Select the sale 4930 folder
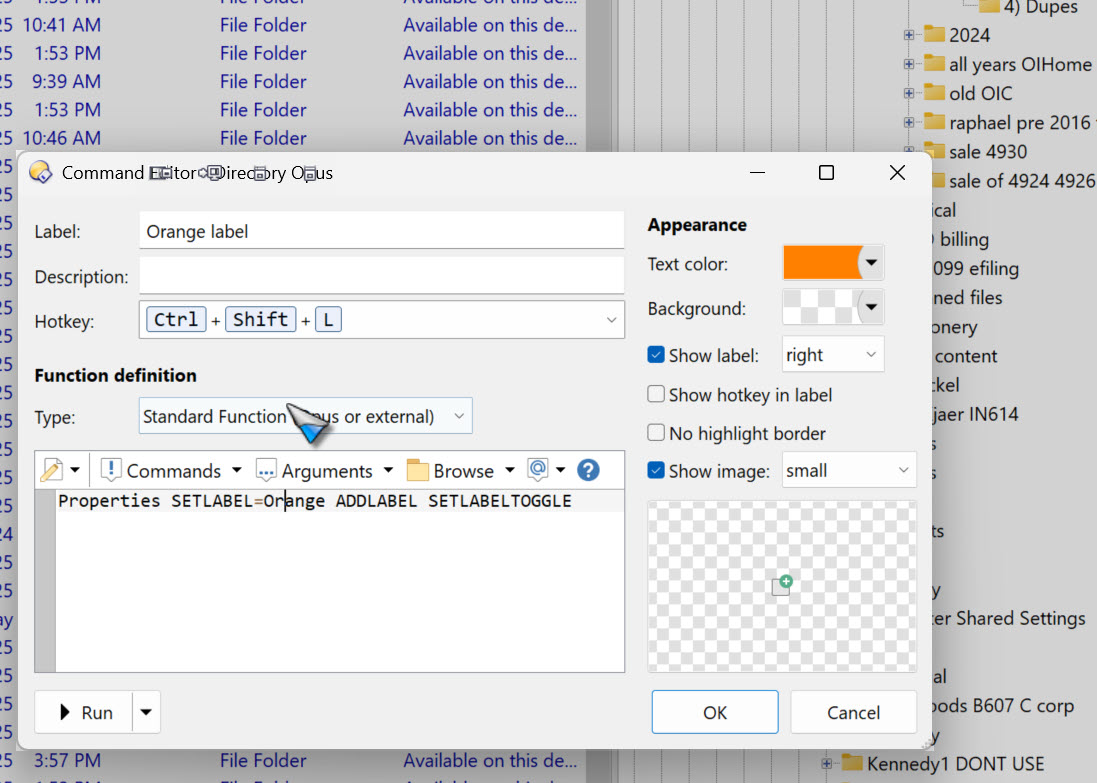The height and width of the screenshot is (783, 1097). [x=988, y=152]
